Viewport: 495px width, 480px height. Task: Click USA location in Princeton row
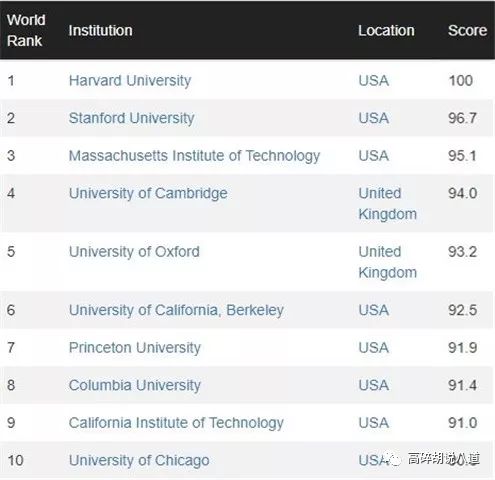coord(374,348)
